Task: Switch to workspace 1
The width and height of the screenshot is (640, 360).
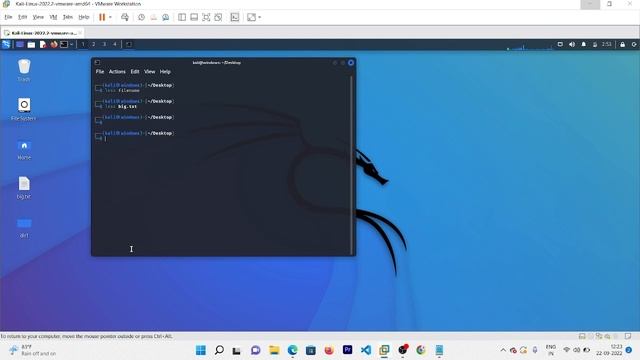Action: click(x=83, y=44)
